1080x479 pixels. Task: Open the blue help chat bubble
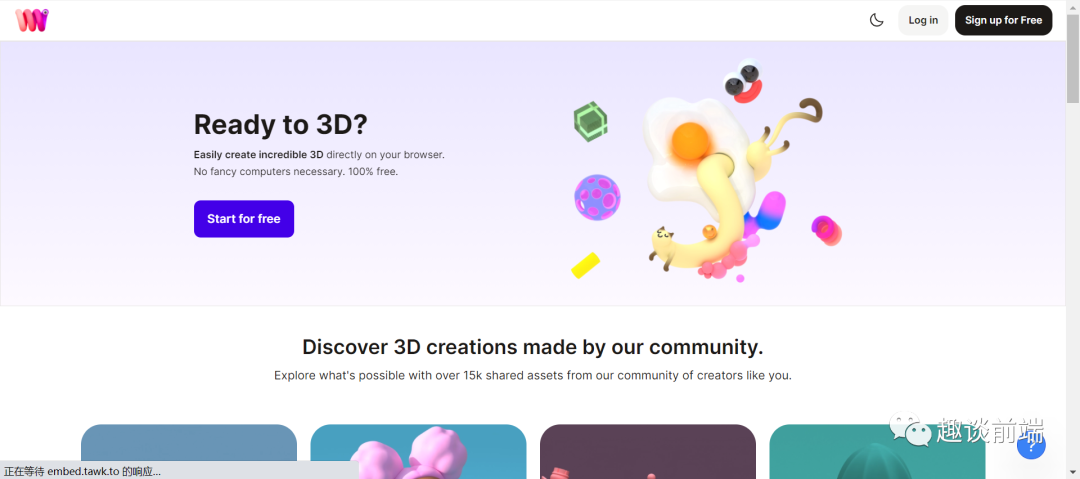coord(1031,445)
